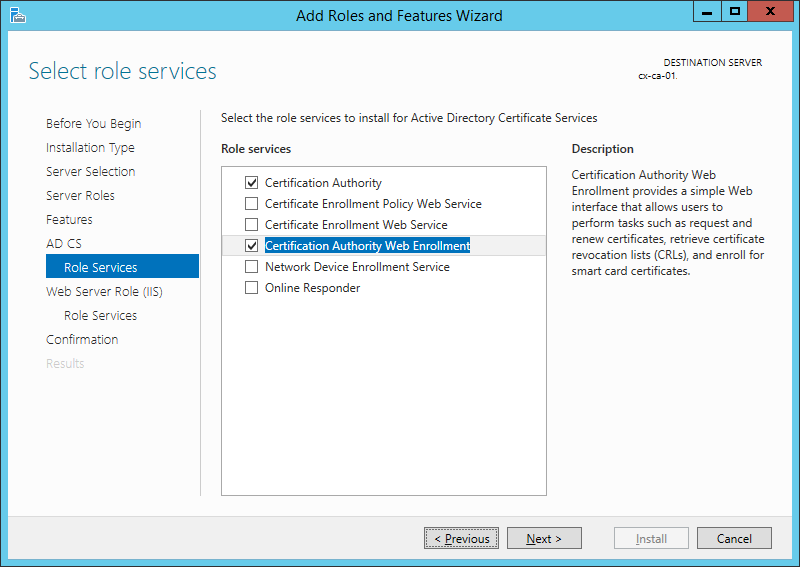
Task: Jump to the Confirmation page
Action: 82,340
